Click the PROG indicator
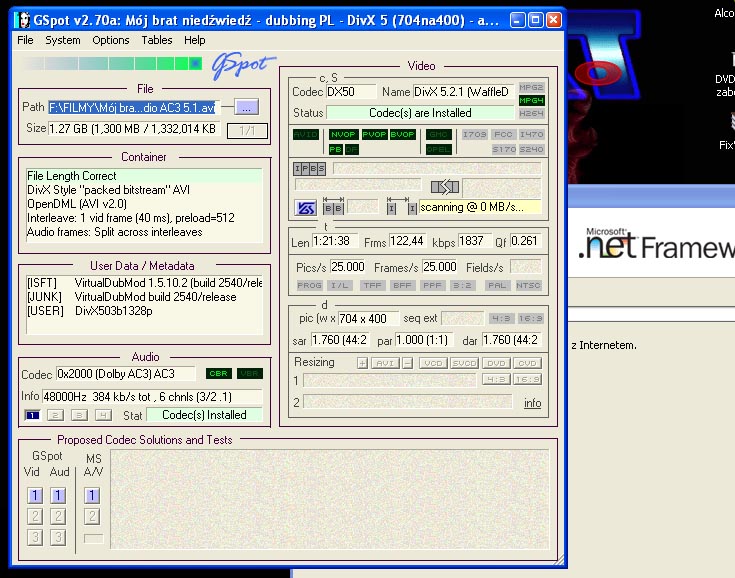The width and height of the screenshot is (735, 578). point(309,285)
